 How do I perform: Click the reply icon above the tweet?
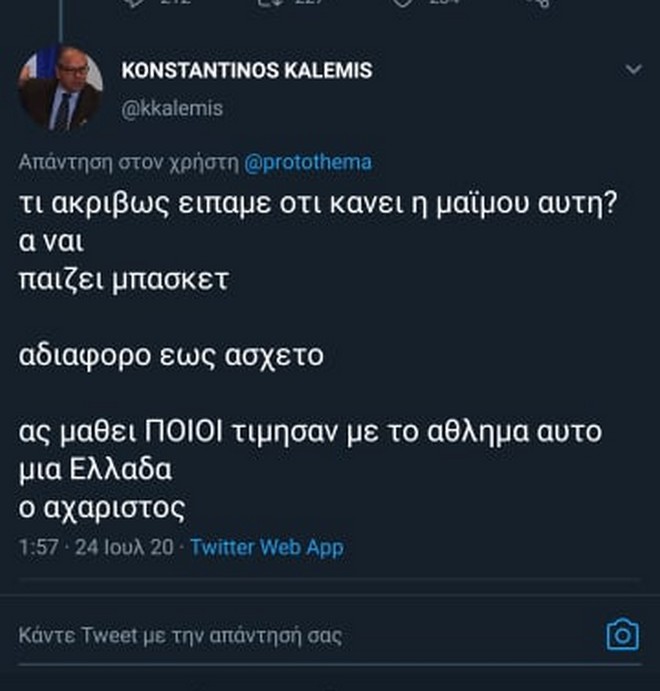(x=133, y=3)
